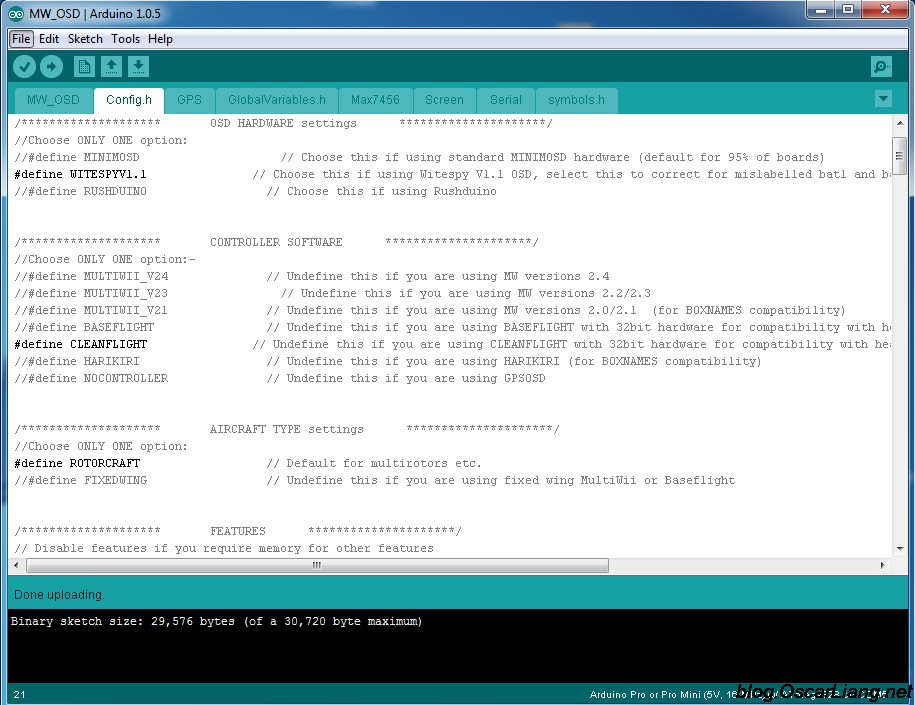Click the line '#define CLEANFLIGHT'
The width and height of the screenshot is (915, 705).
(x=81, y=344)
